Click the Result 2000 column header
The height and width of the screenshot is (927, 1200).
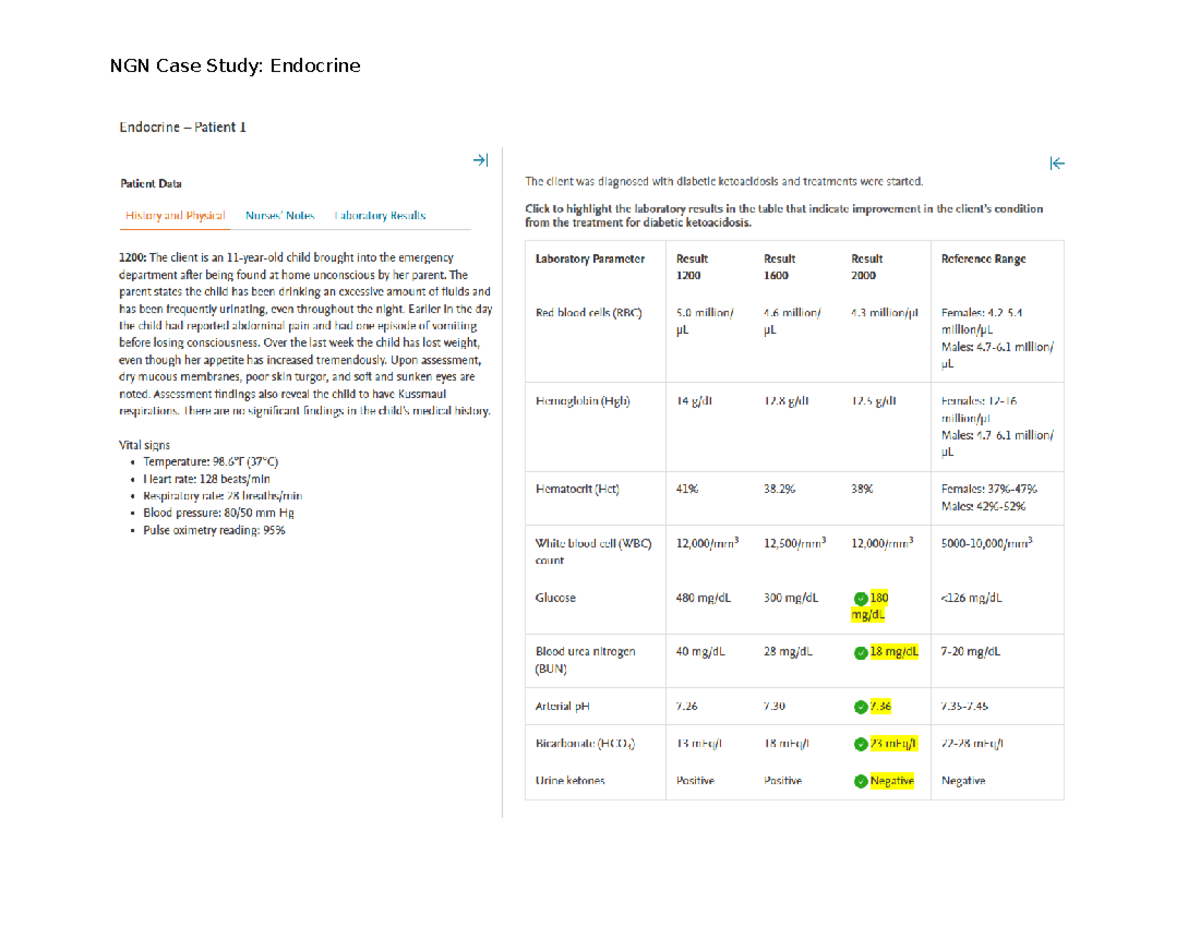[x=866, y=266]
